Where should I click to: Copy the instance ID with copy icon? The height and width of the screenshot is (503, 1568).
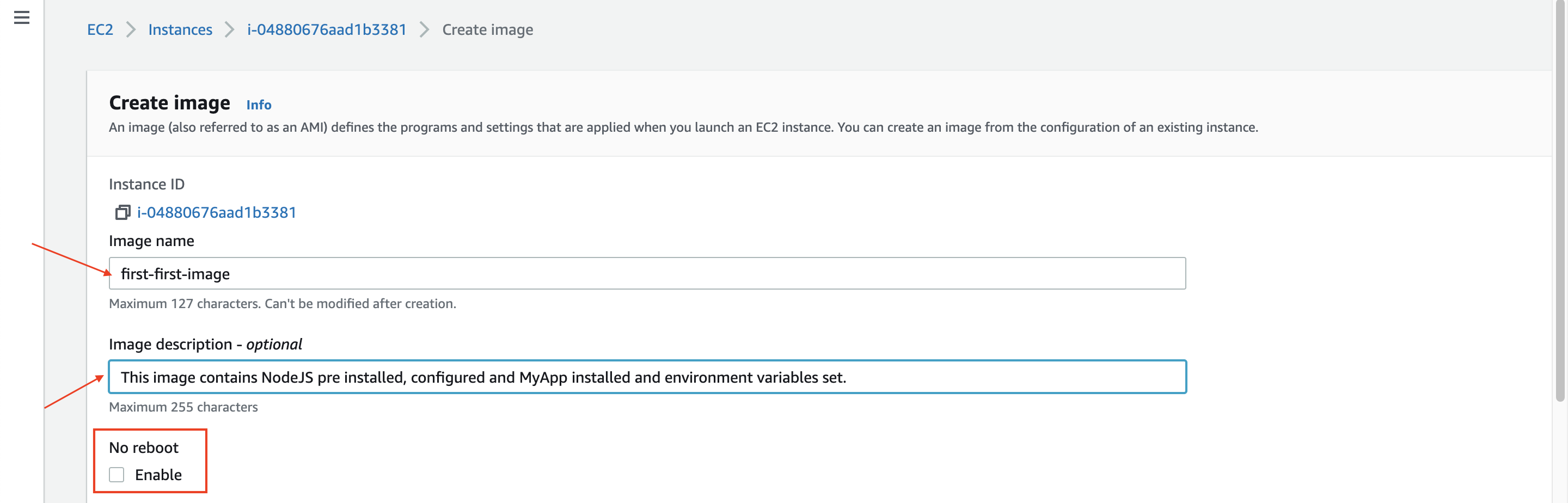tap(122, 212)
